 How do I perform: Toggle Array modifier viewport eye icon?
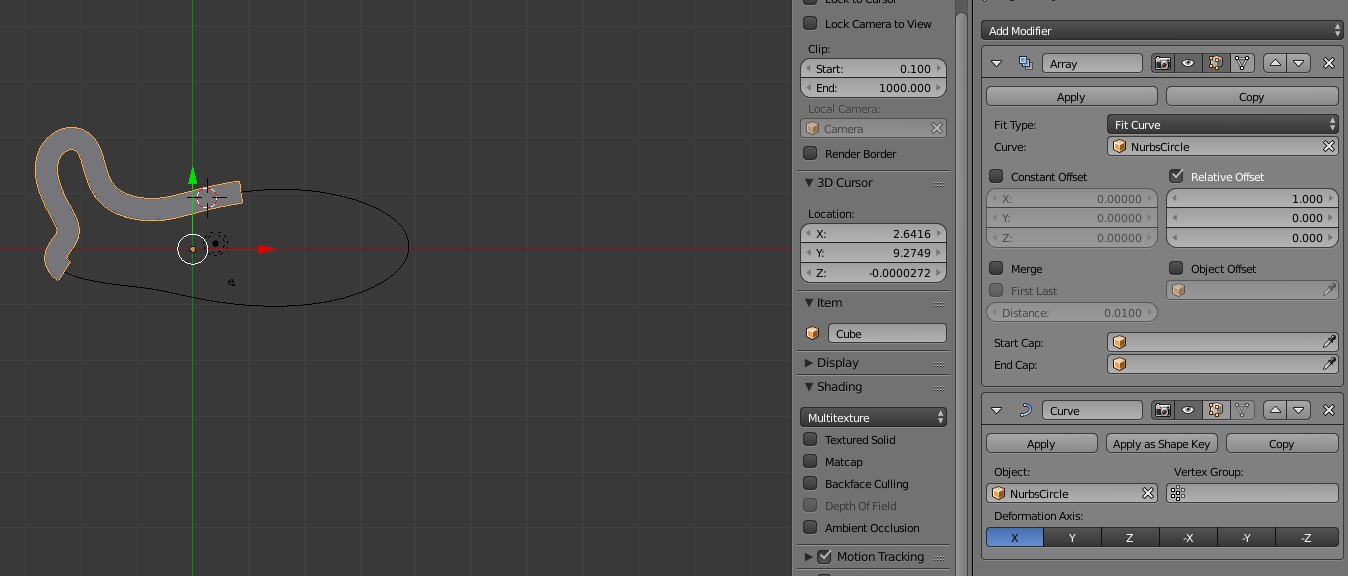[1188, 63]
